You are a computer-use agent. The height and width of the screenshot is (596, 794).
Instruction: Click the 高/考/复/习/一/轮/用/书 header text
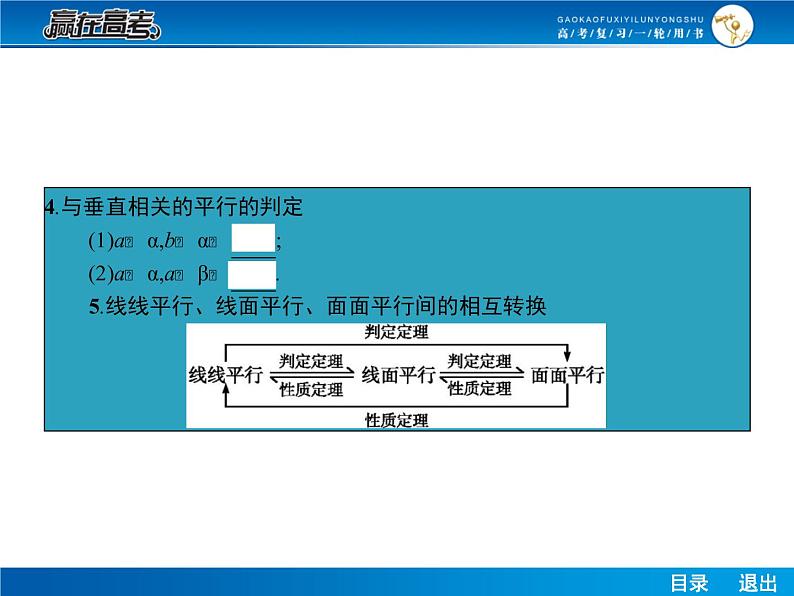[630, 33]
